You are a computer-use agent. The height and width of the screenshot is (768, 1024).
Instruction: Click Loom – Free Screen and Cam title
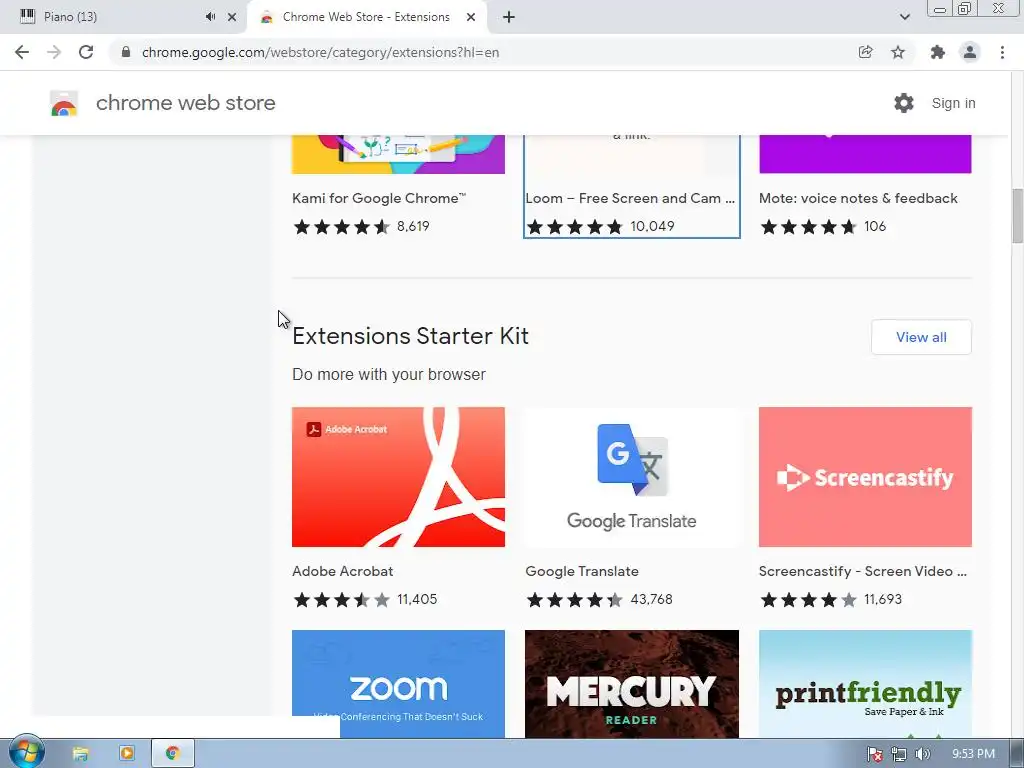click(630, 199)
